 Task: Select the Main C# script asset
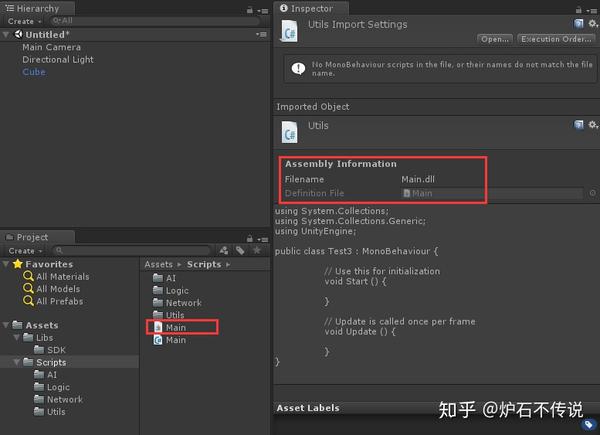coord(170,340)
